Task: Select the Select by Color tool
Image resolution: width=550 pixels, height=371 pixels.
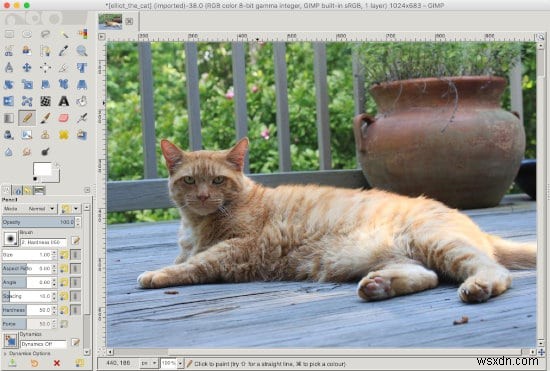Action: [82, 34]
